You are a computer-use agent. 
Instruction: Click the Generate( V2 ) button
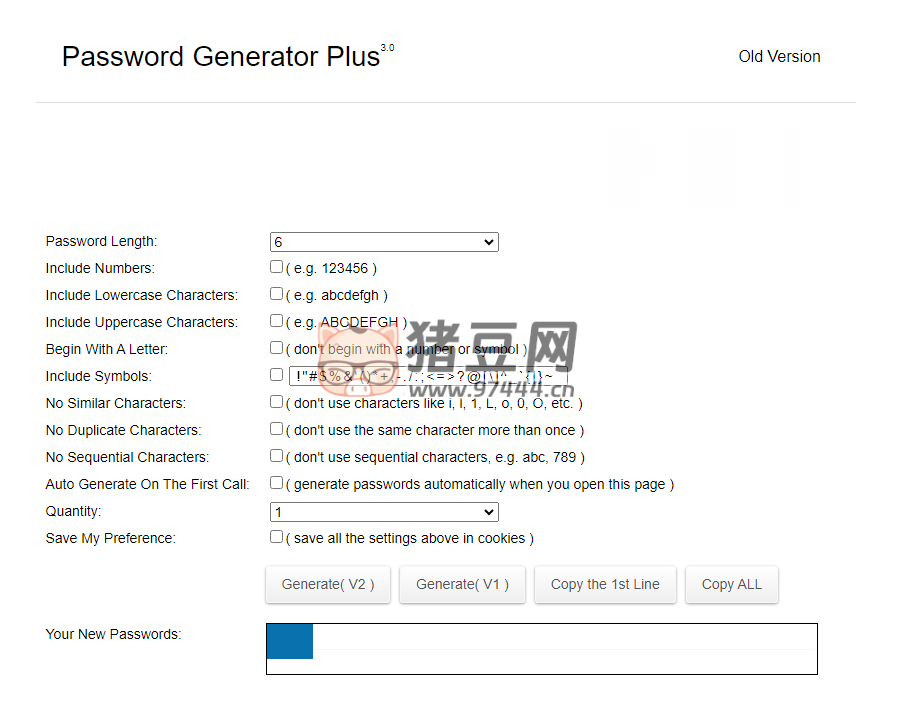[x=327, y=585]
